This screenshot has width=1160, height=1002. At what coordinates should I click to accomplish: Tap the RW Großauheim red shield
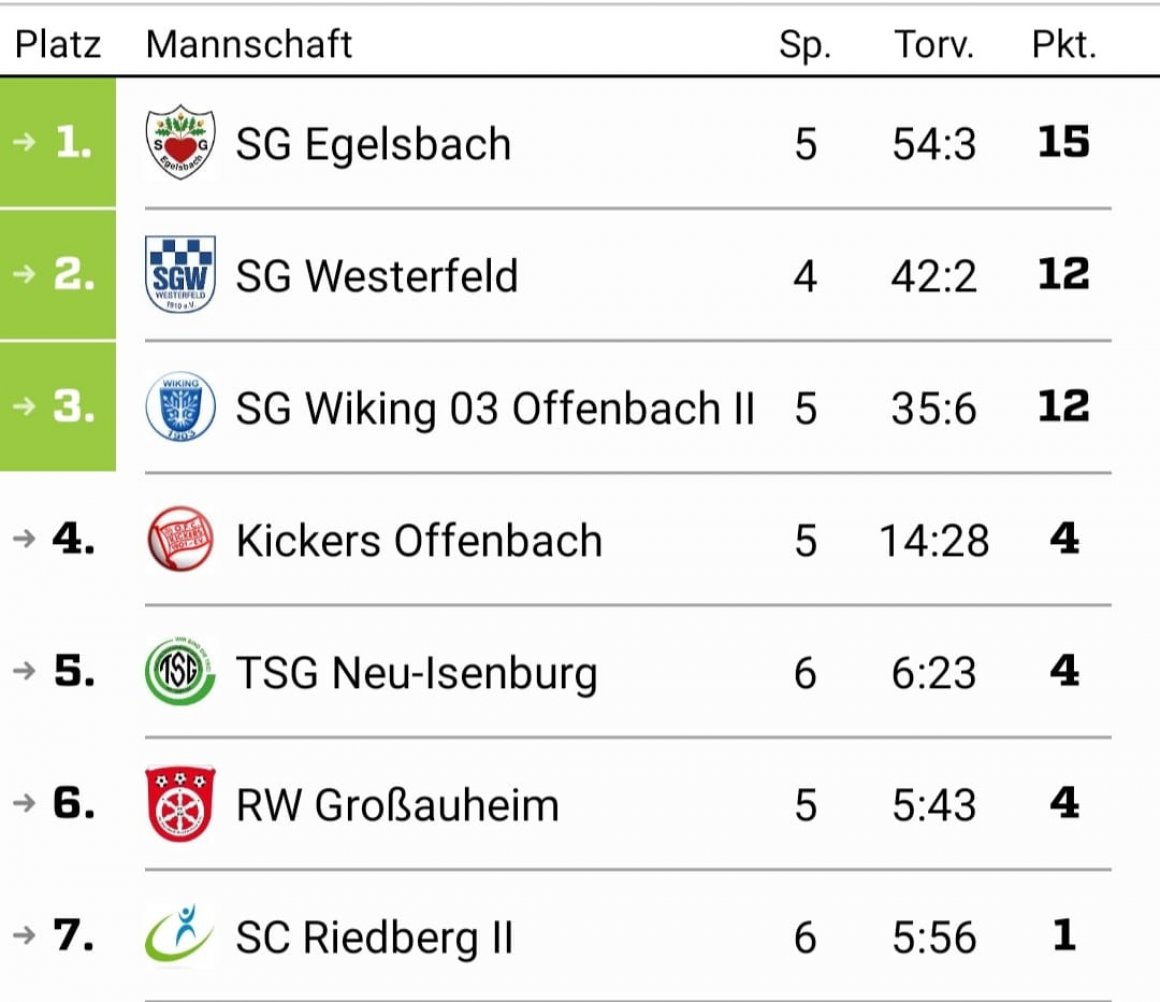(x=181, y=803)
